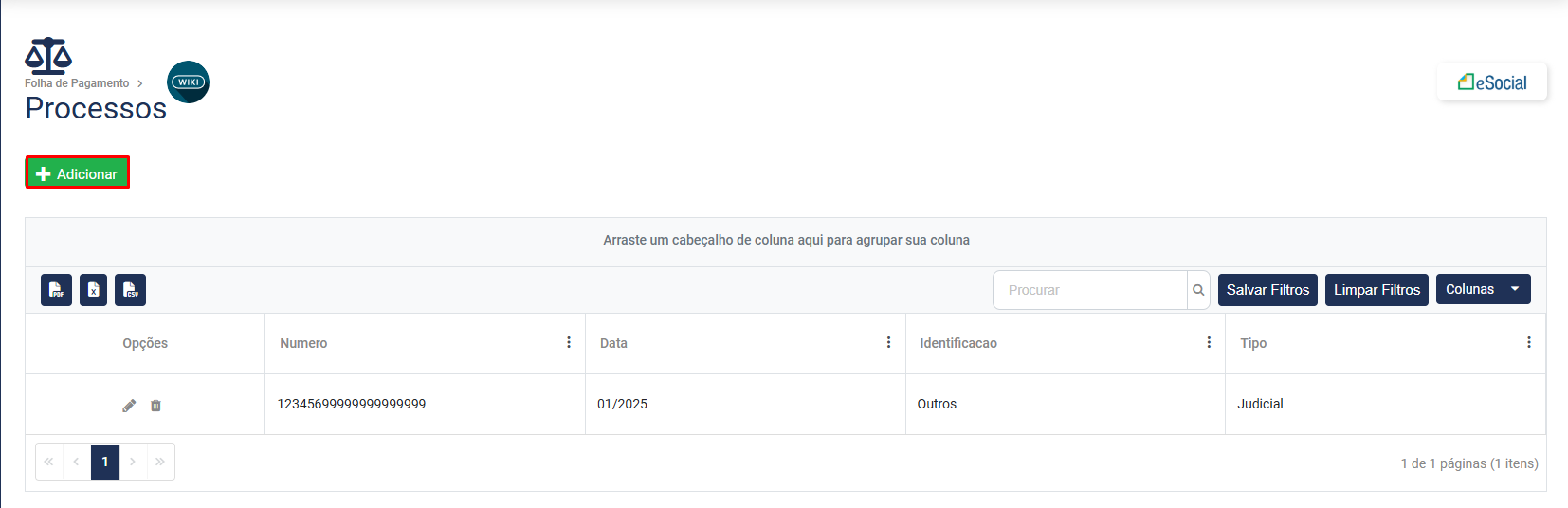Open the eSocial button
1568x508 pixels.
tap(1492, 82)
